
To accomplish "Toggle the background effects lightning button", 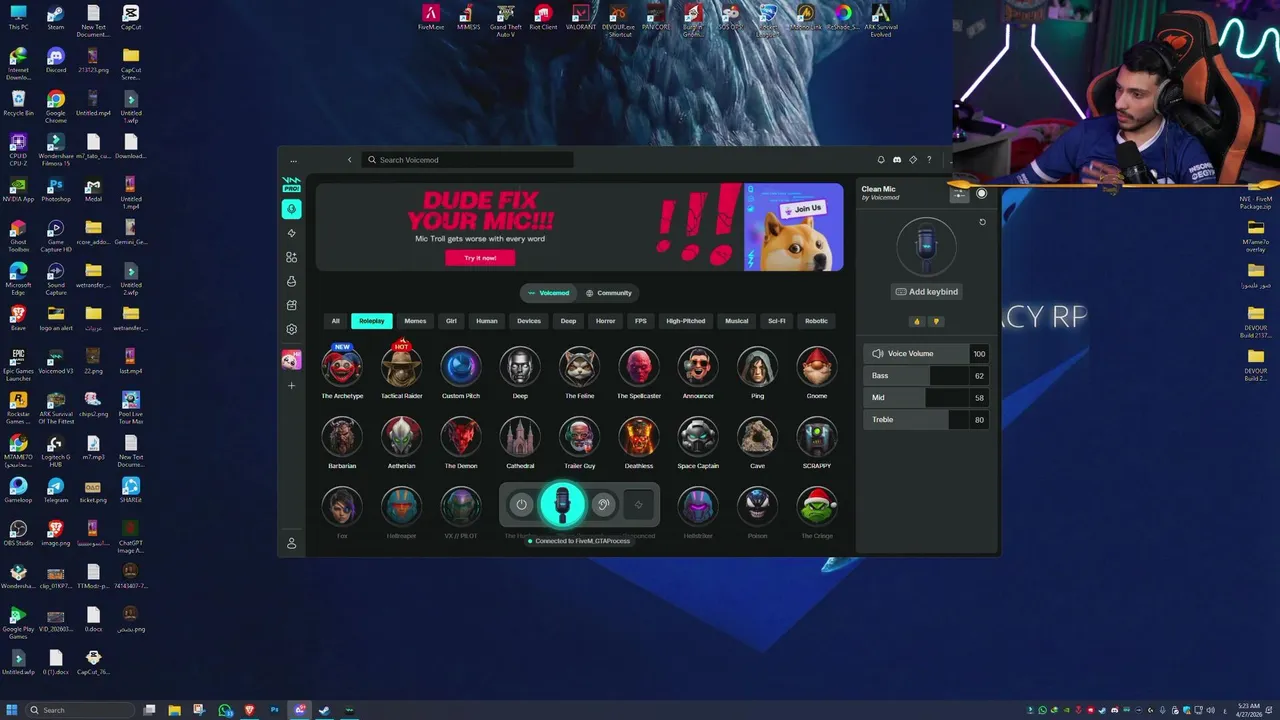I will (638, 505).
